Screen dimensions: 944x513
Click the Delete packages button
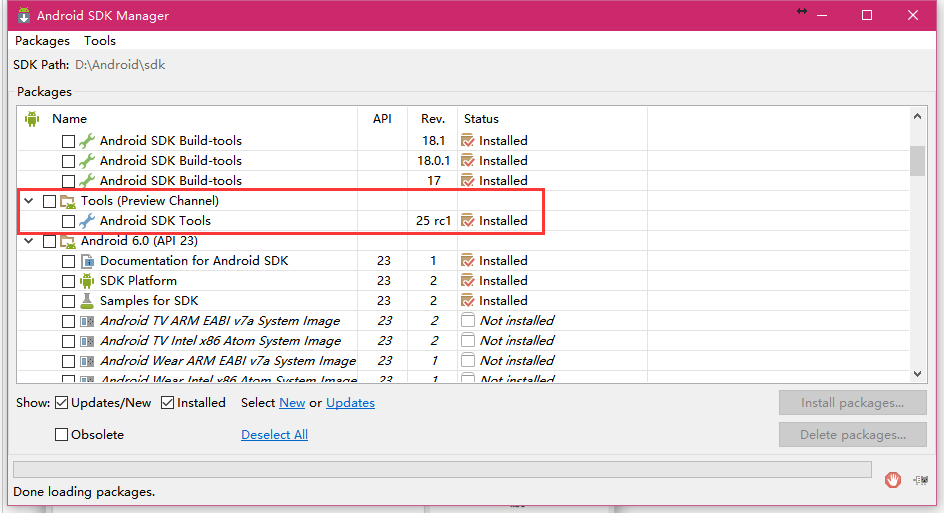click(x=852, y=435)
